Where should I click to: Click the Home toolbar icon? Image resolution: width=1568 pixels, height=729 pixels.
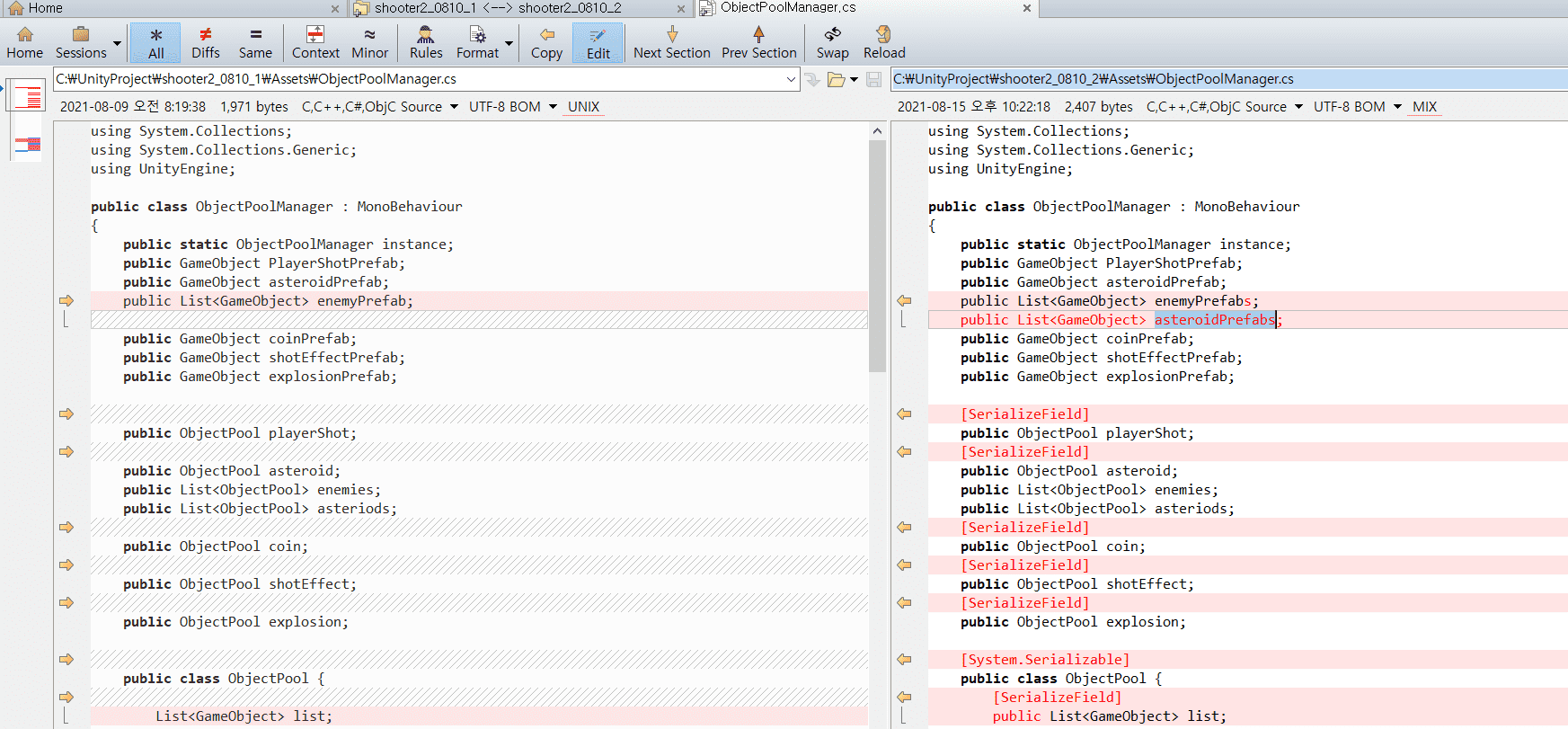(x=24, y=35)
